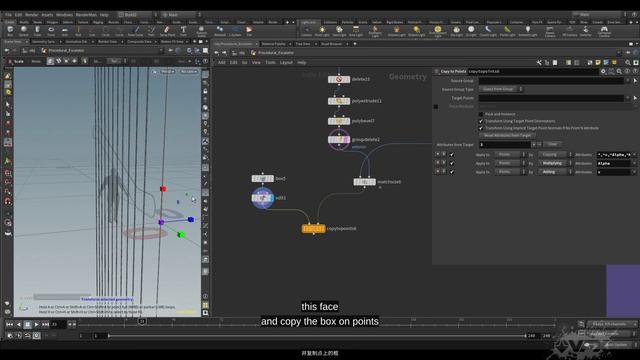Viewport: 640px width, 360px height.
Task: Select the Platonic Solids shelf tool
Action: pyautogui.click(x=201, y=31)
